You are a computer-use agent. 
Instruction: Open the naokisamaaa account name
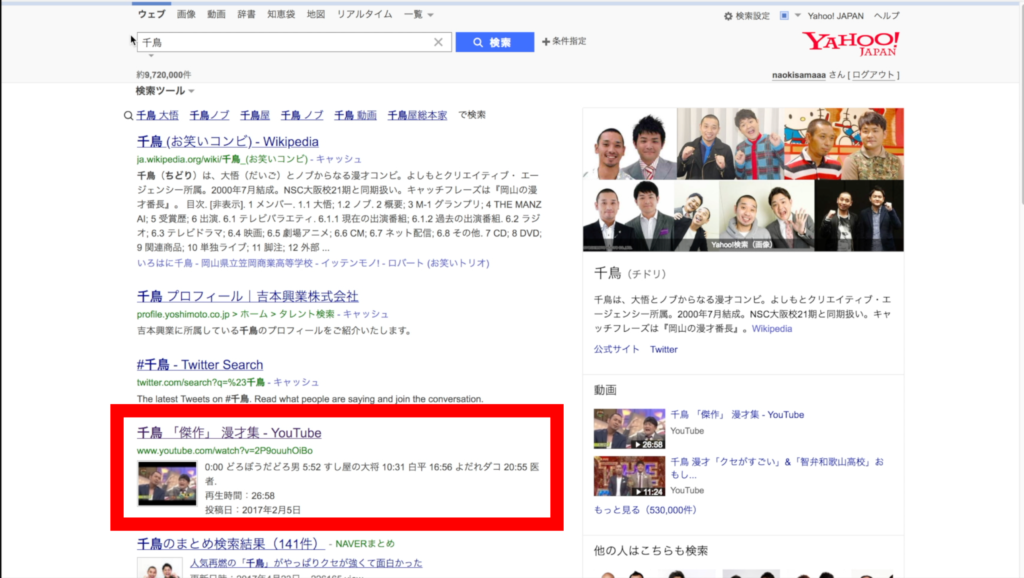pos(799,75)
